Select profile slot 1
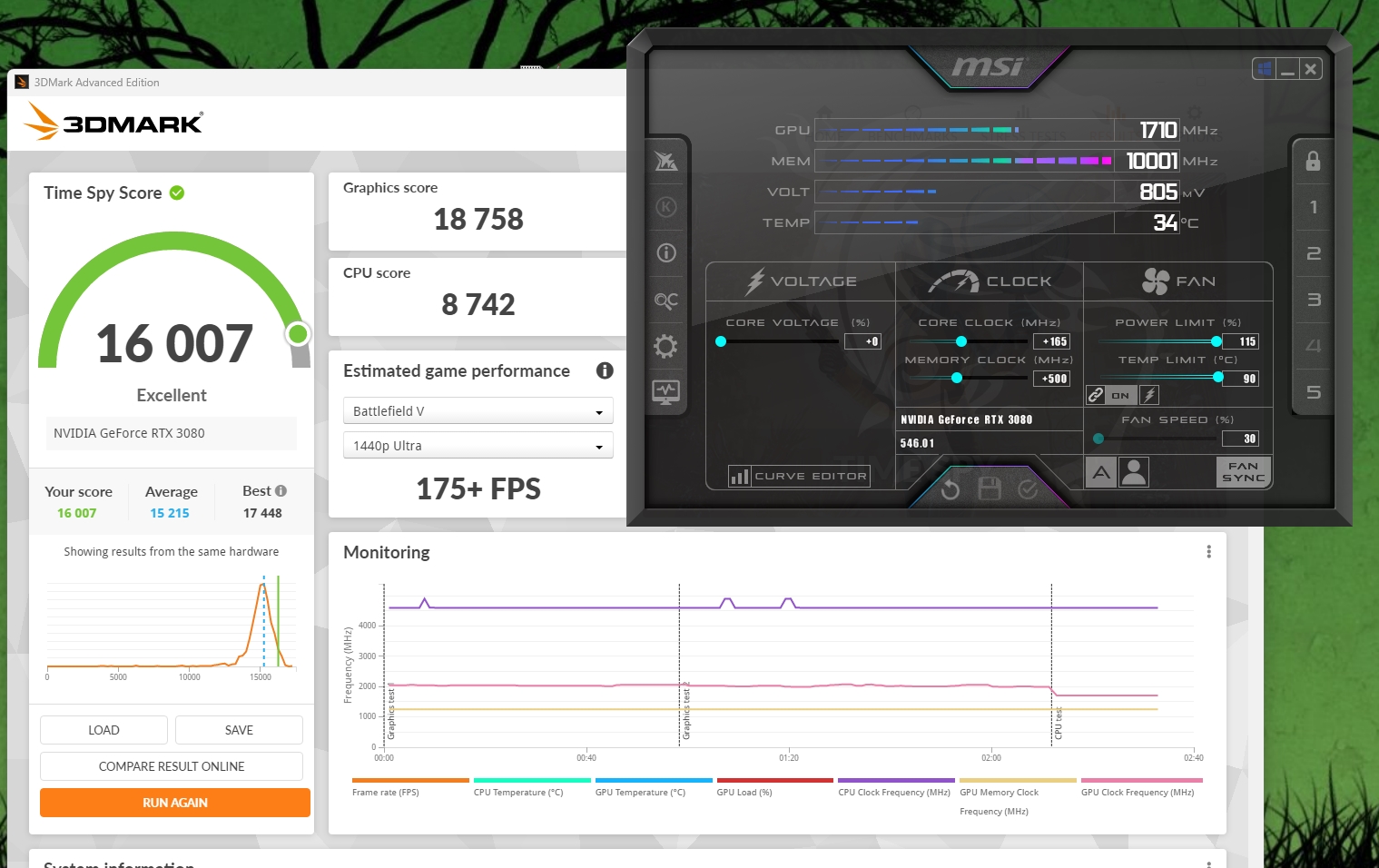This screenshot has height=868, width=1379. pyautogui.click(x=1313, y=208)
